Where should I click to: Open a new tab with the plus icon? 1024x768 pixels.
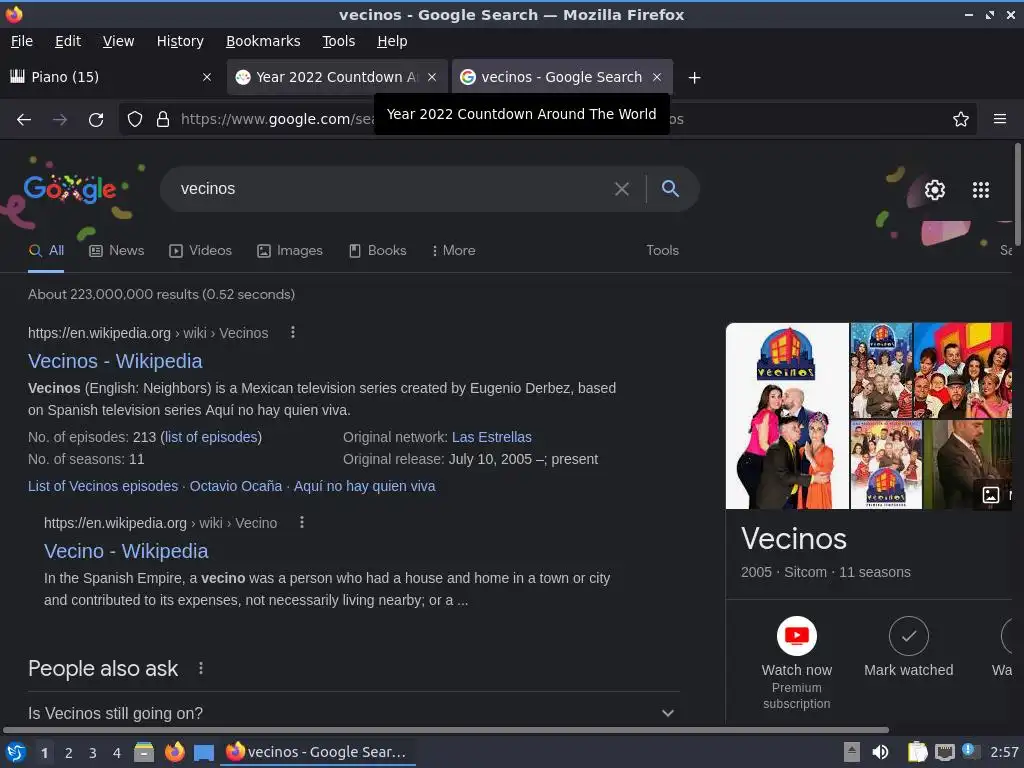point(694,78)
